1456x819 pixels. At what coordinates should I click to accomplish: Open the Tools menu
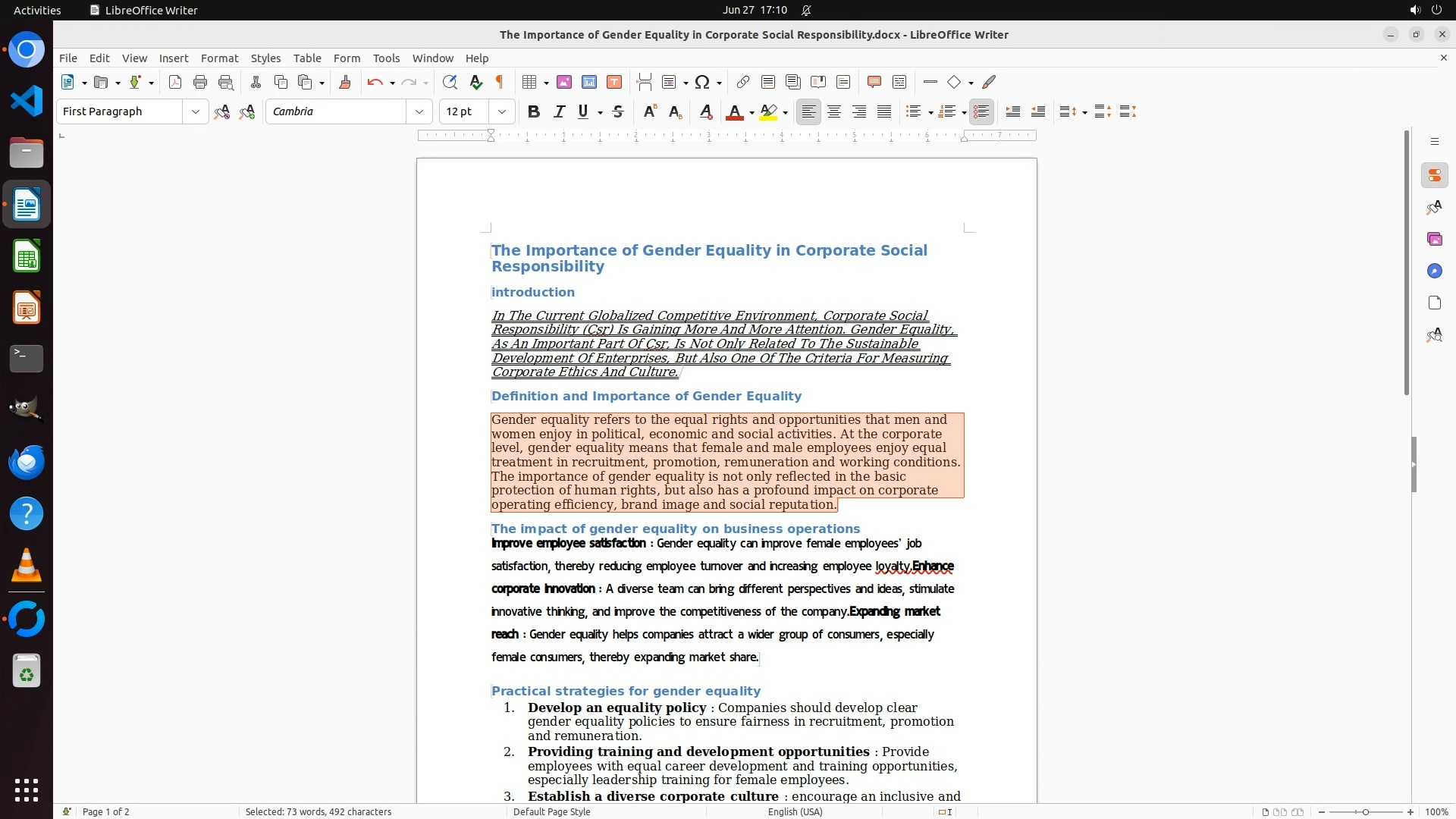coord(386,58)
